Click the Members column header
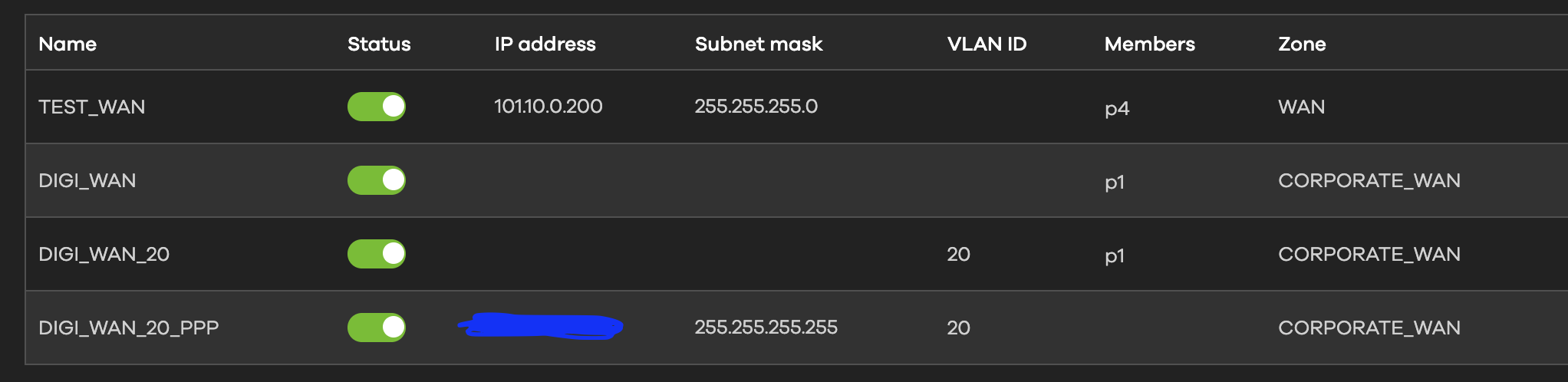The width and height of the screenshot is (1568, 382). point(1149,44)
